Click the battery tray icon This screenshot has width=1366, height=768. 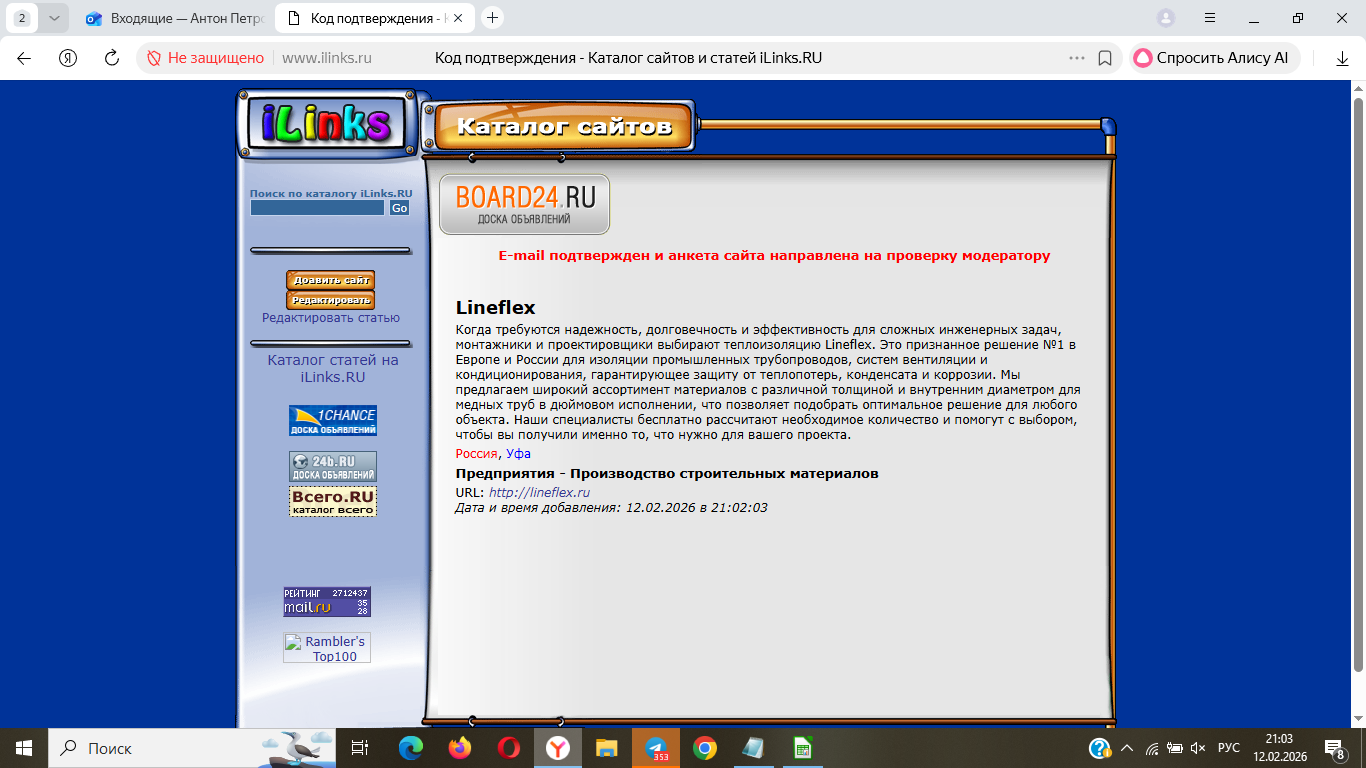[1174, 748]
